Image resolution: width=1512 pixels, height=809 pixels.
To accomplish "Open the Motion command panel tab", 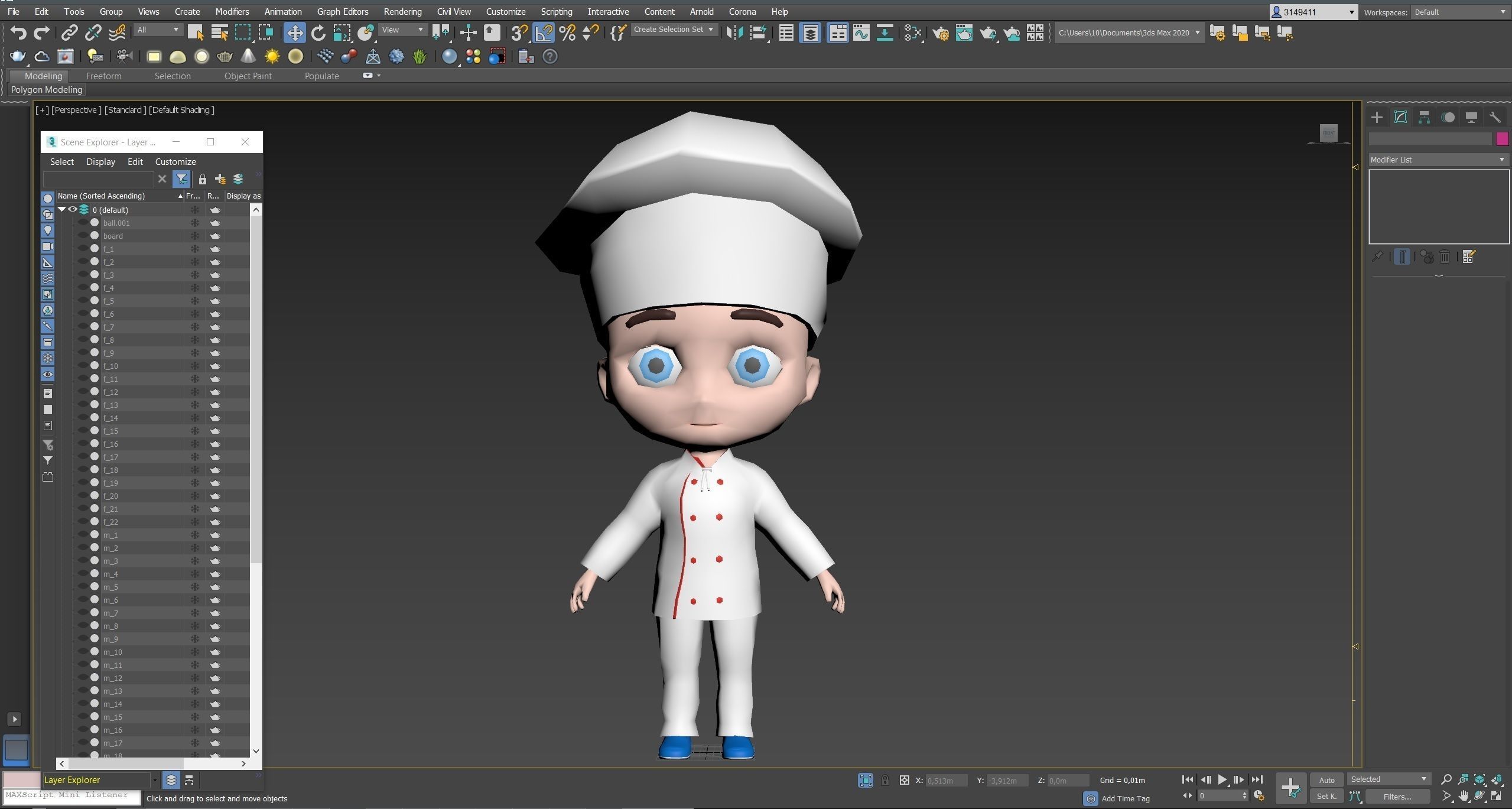I will pyautogui.click(x=1448, y=117).
